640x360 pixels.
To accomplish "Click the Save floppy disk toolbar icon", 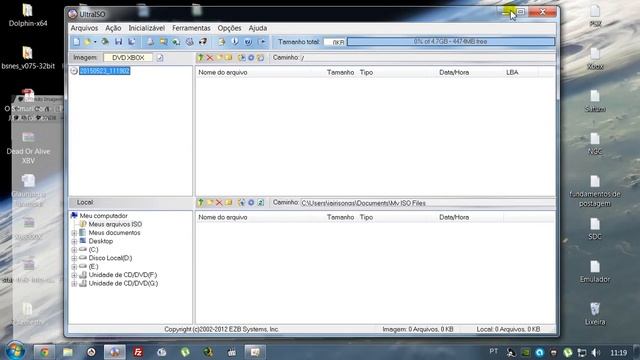I will [x=118, y=42].
